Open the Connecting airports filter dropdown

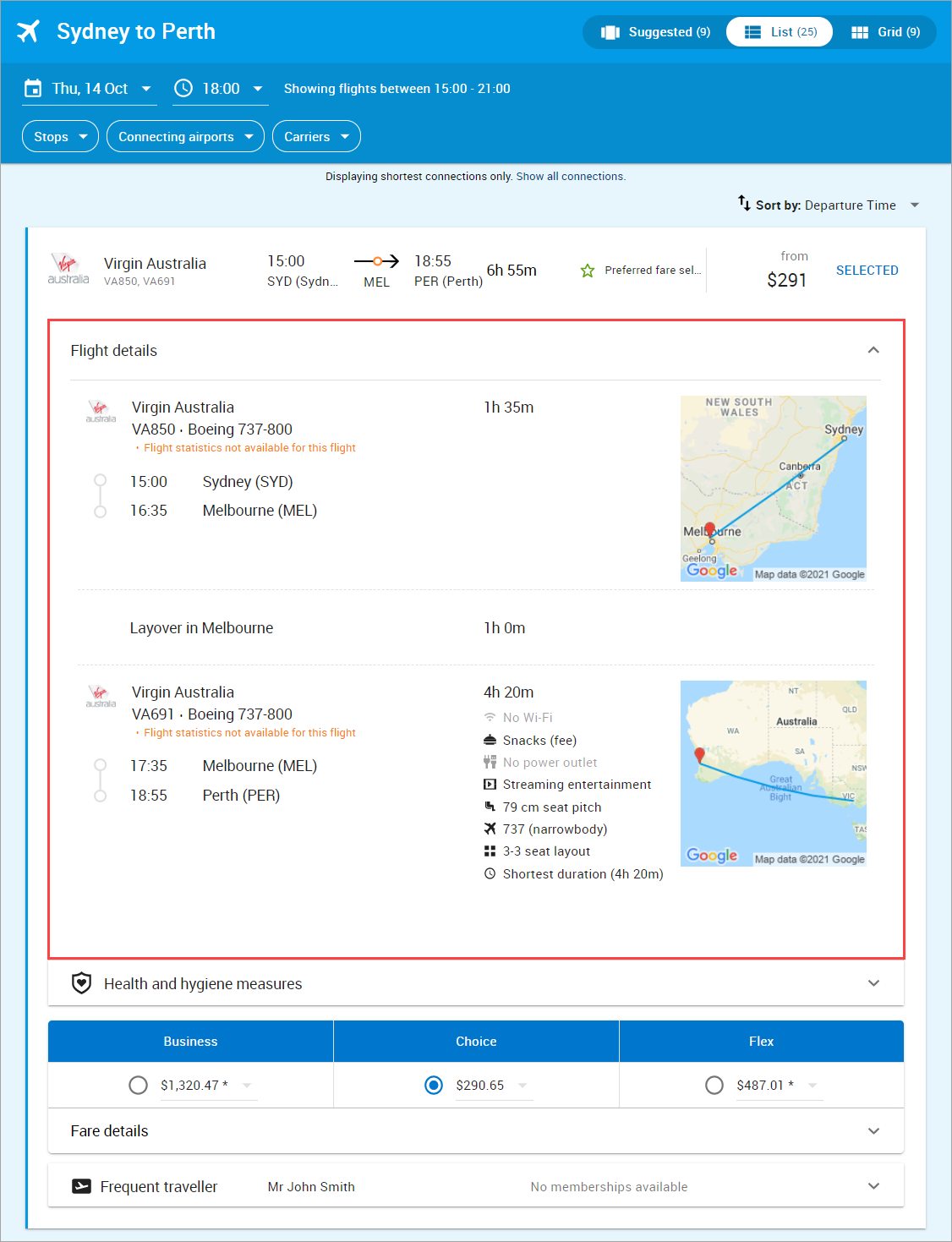point(185,136)
